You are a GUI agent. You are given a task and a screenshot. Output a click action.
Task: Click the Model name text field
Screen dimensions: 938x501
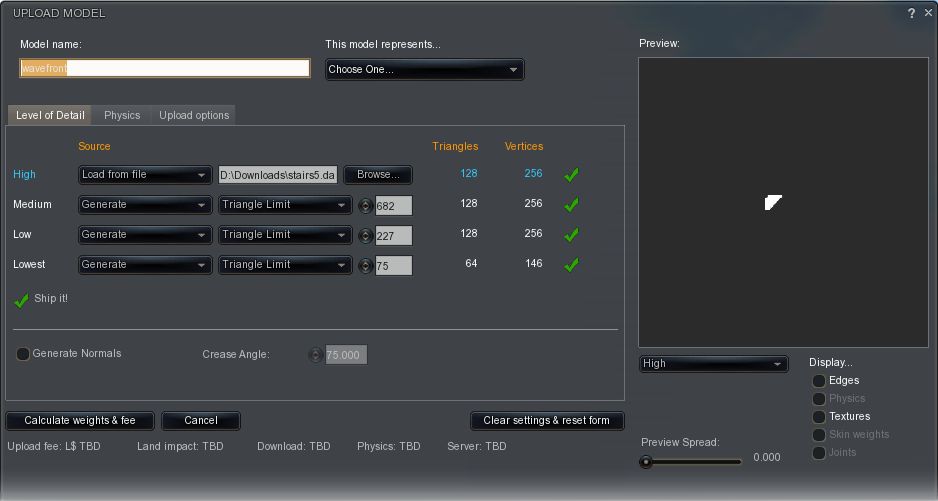point(165,68)
